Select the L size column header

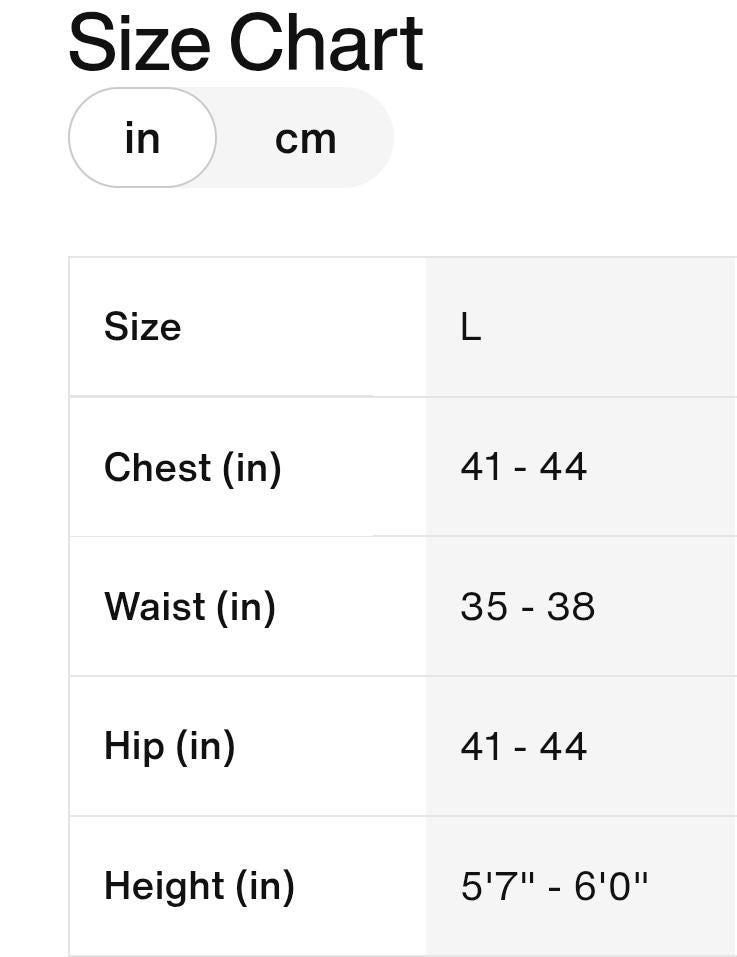470,327
